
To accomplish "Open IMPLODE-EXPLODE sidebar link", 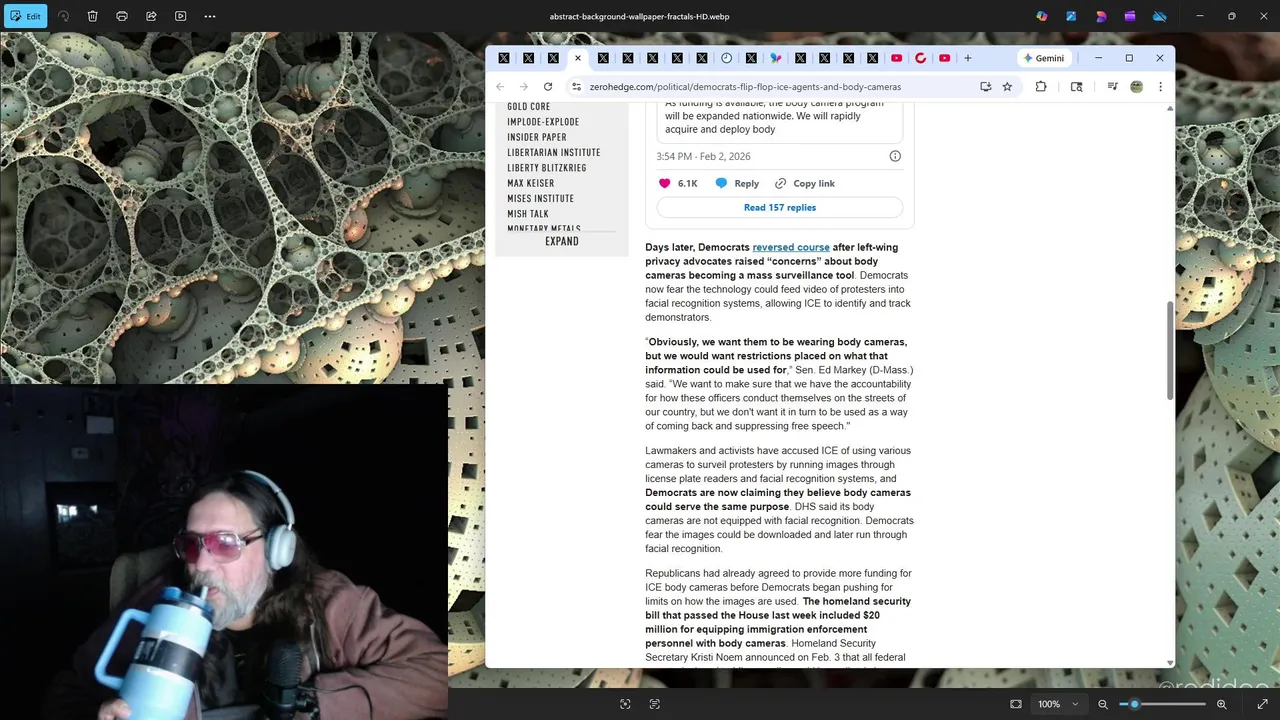I will coord(543,122).
